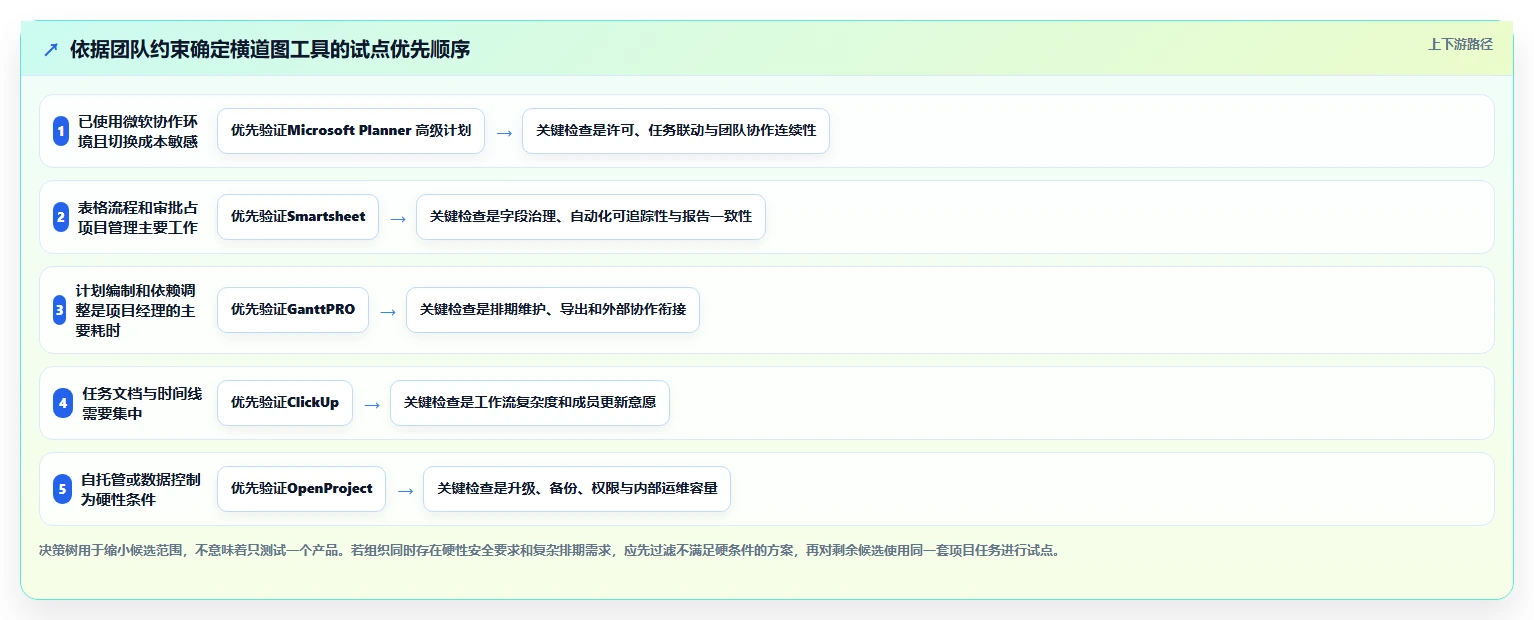Screen dimensions: 1534x620
Task: Click the step number 3 badge
Action: point(60,310)
